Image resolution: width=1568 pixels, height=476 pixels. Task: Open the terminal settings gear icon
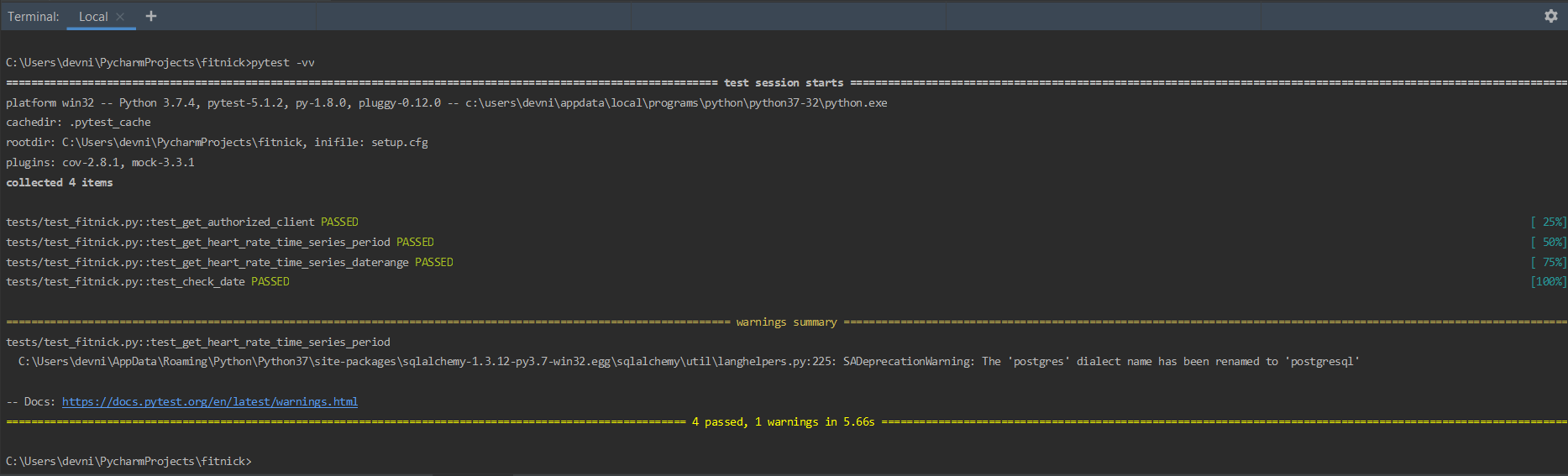1550,16
